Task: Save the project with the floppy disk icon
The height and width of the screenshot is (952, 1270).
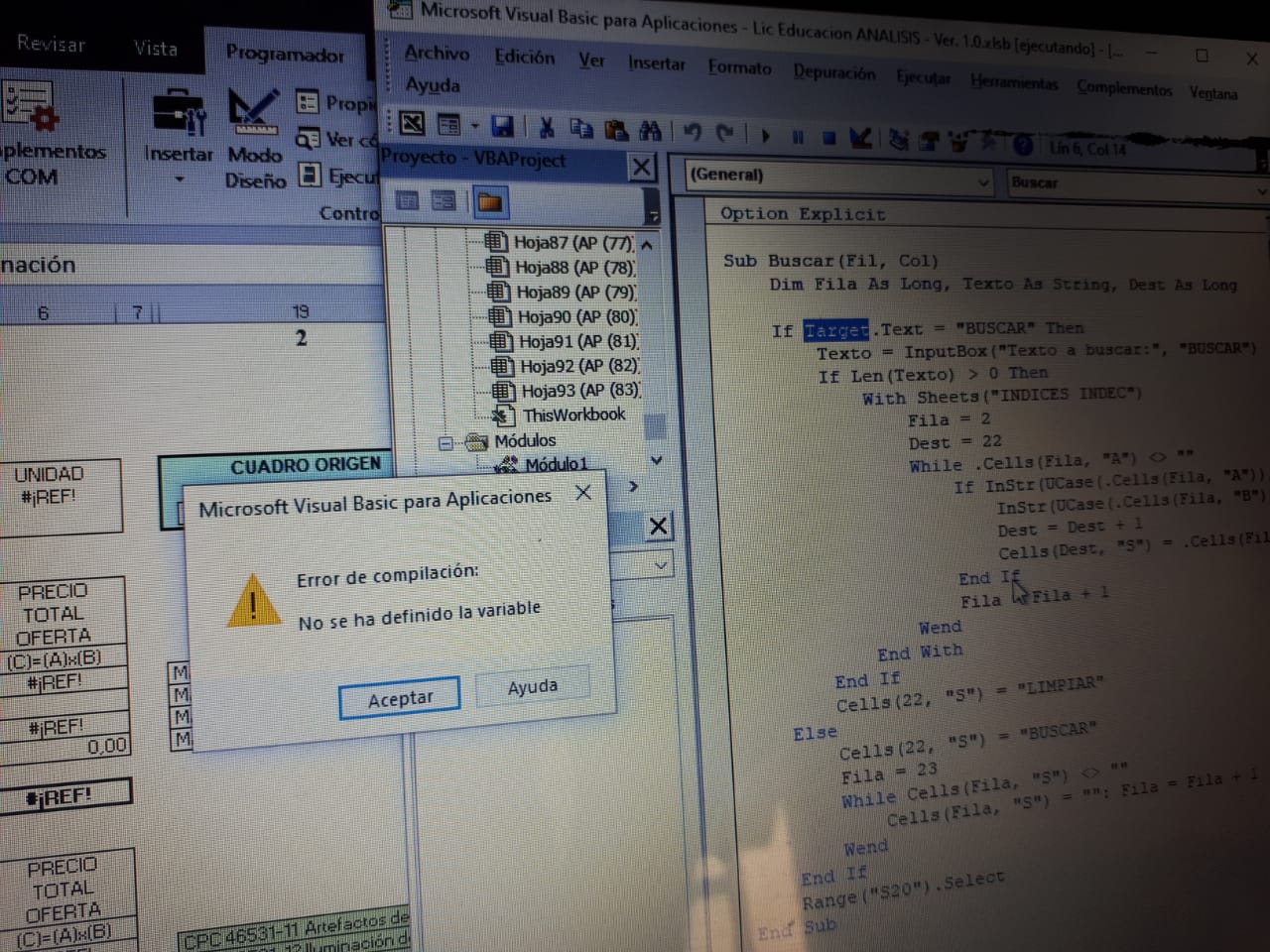Action: coord(502,126)
